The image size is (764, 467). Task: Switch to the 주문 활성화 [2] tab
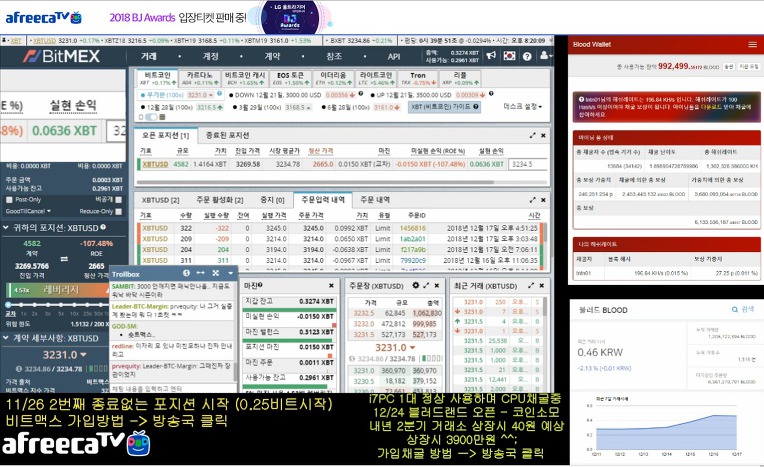point(219,200)
